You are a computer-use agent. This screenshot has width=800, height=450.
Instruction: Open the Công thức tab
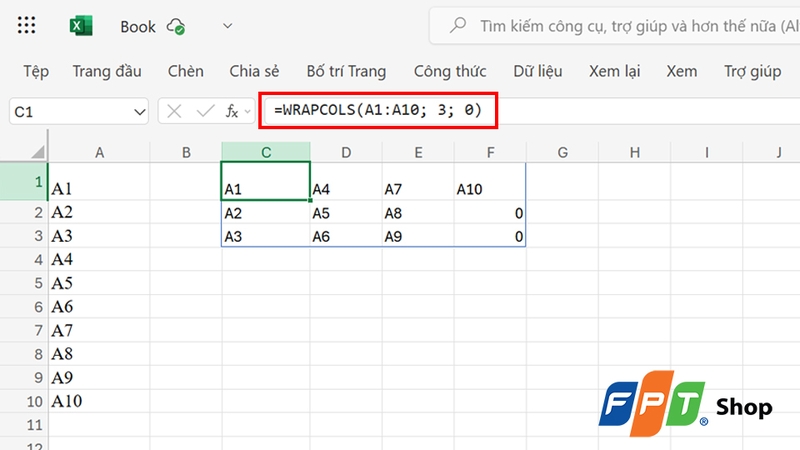point(449,71)
